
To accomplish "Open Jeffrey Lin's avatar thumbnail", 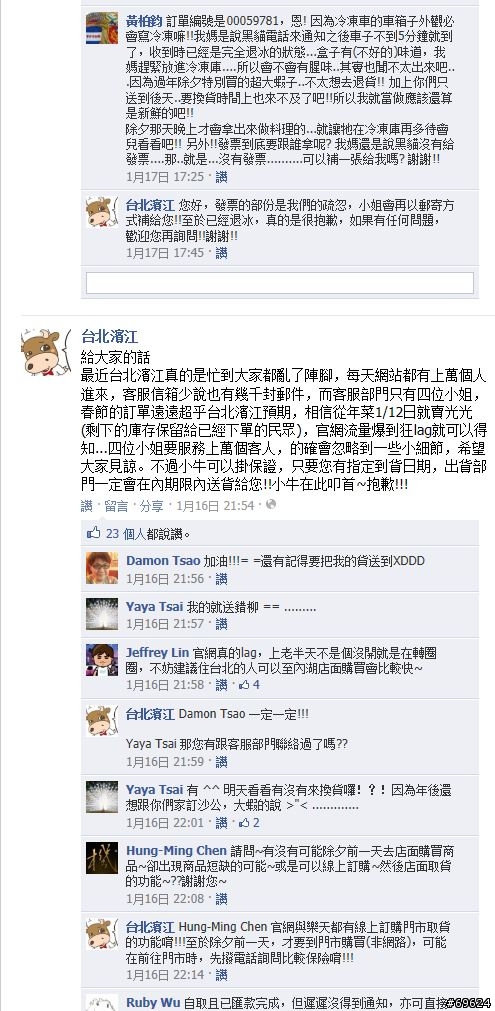I will (x=102, y=660).
